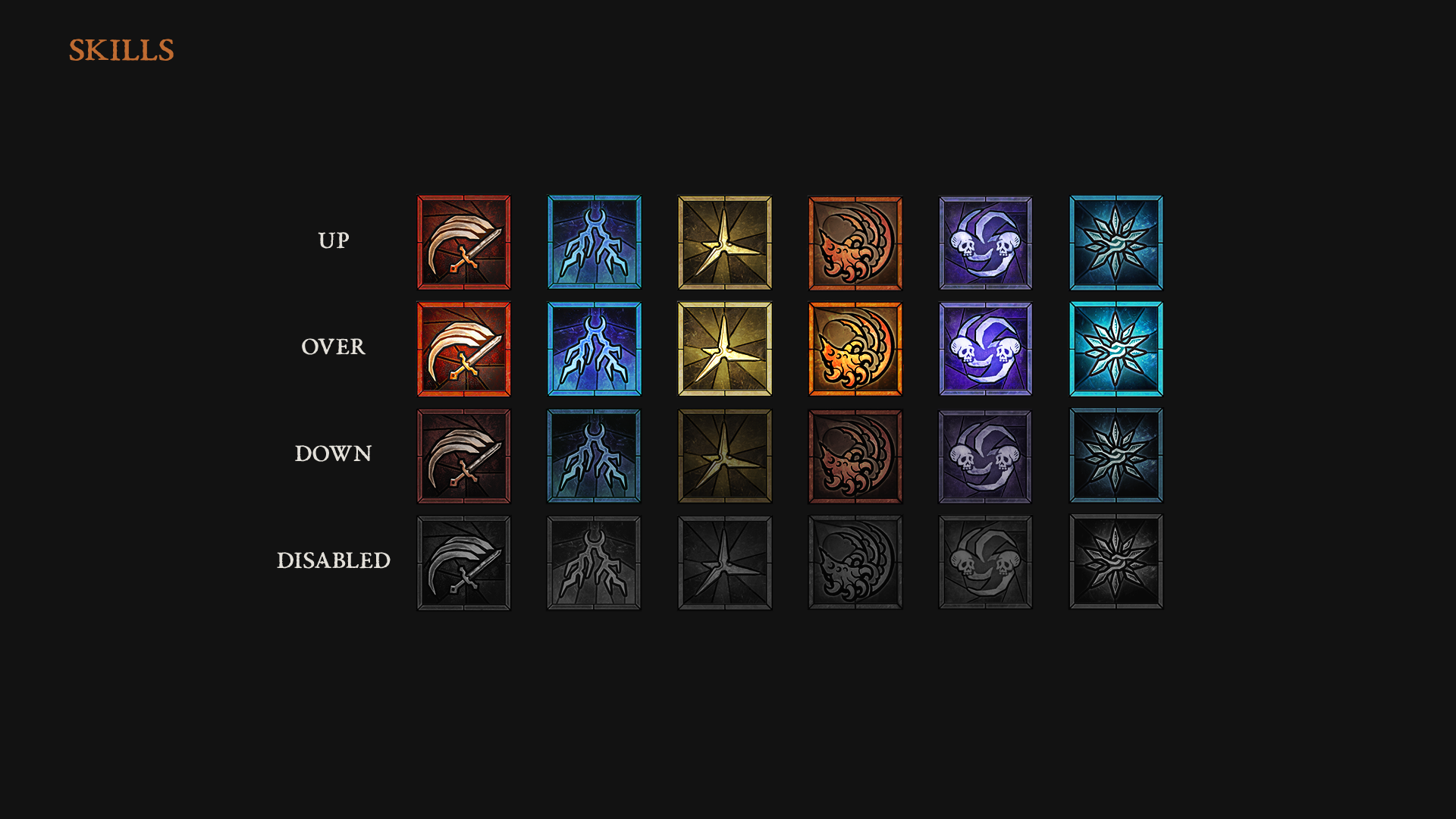Click the DISABLED row label
This screenshot has width=1456, height=819.
(334, 560)
